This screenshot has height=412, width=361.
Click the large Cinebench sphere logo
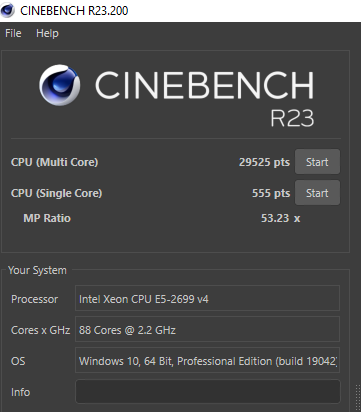[60, 85]
